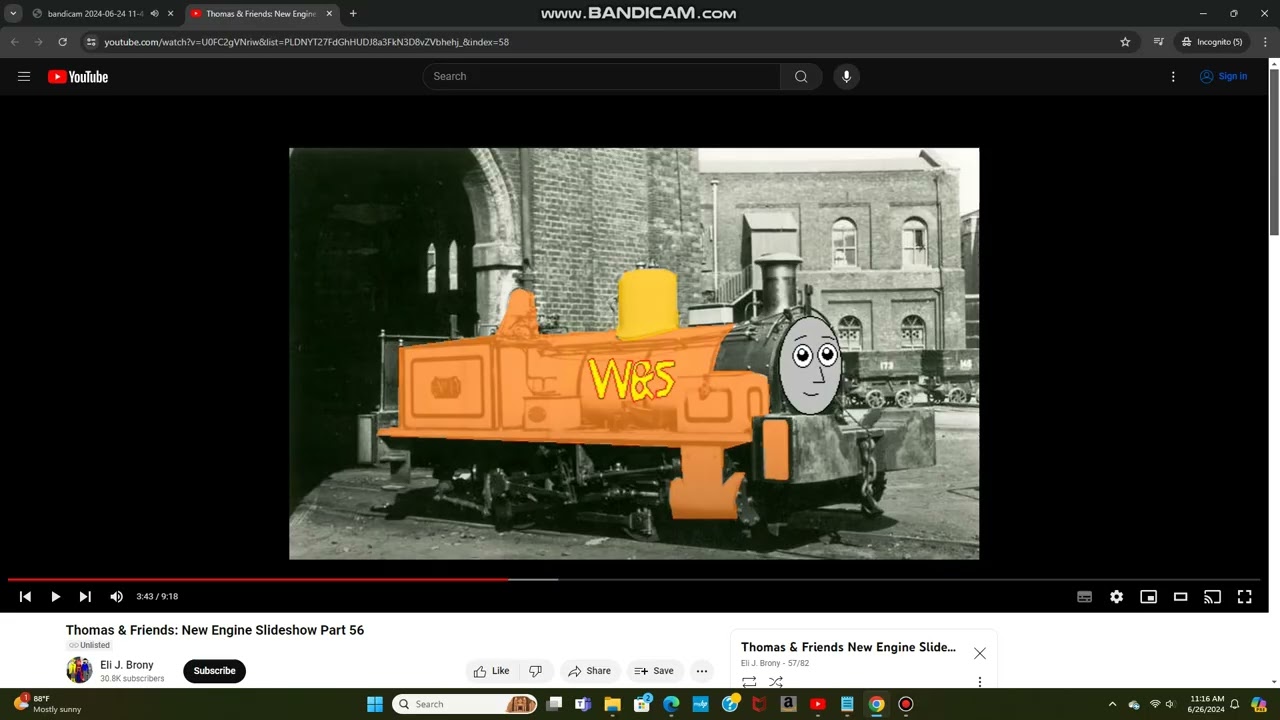
Task: Go back in browser history
Action: point(14,42)
